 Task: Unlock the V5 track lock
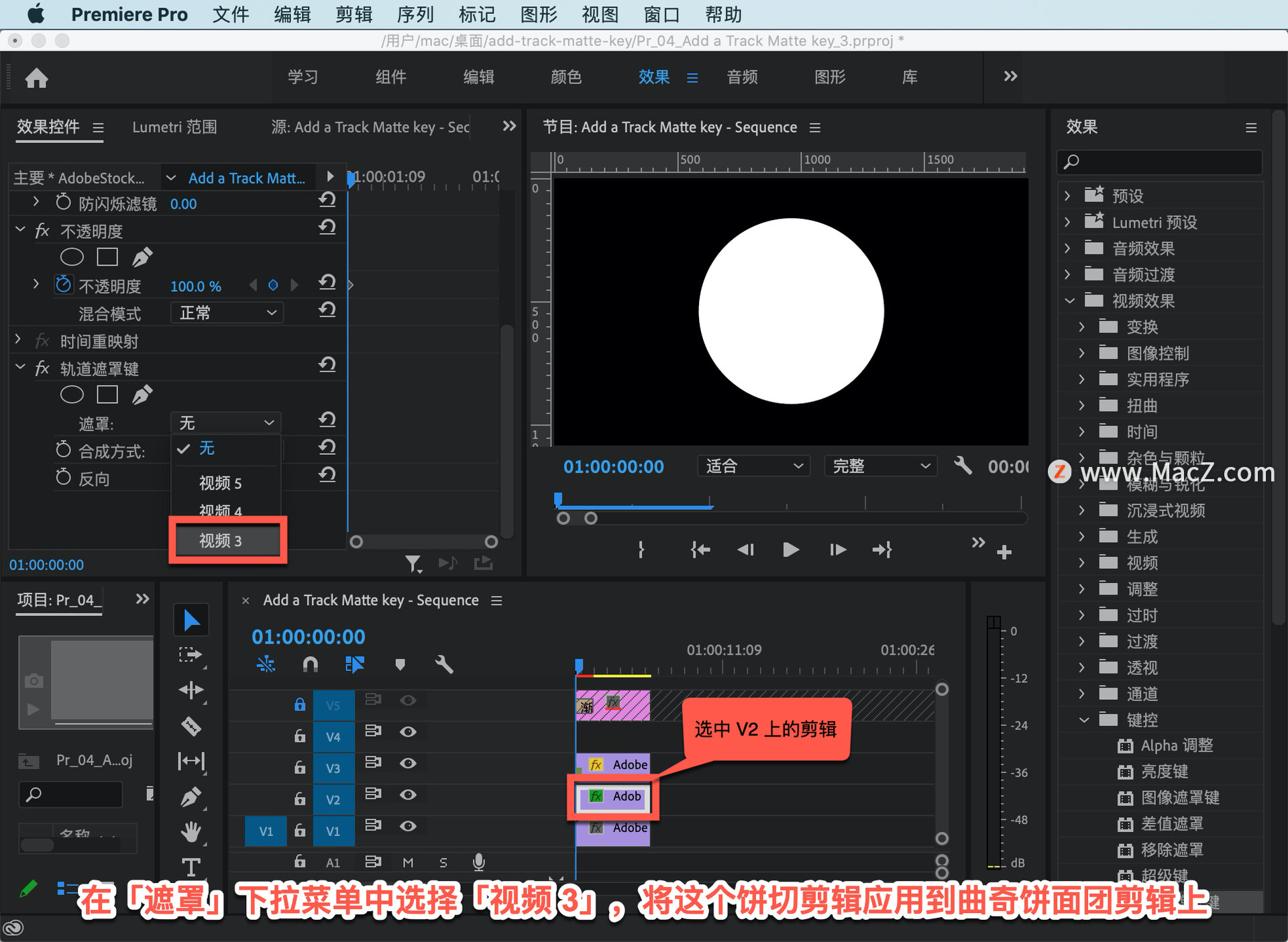pyautogui.click(x=300, y=704)
